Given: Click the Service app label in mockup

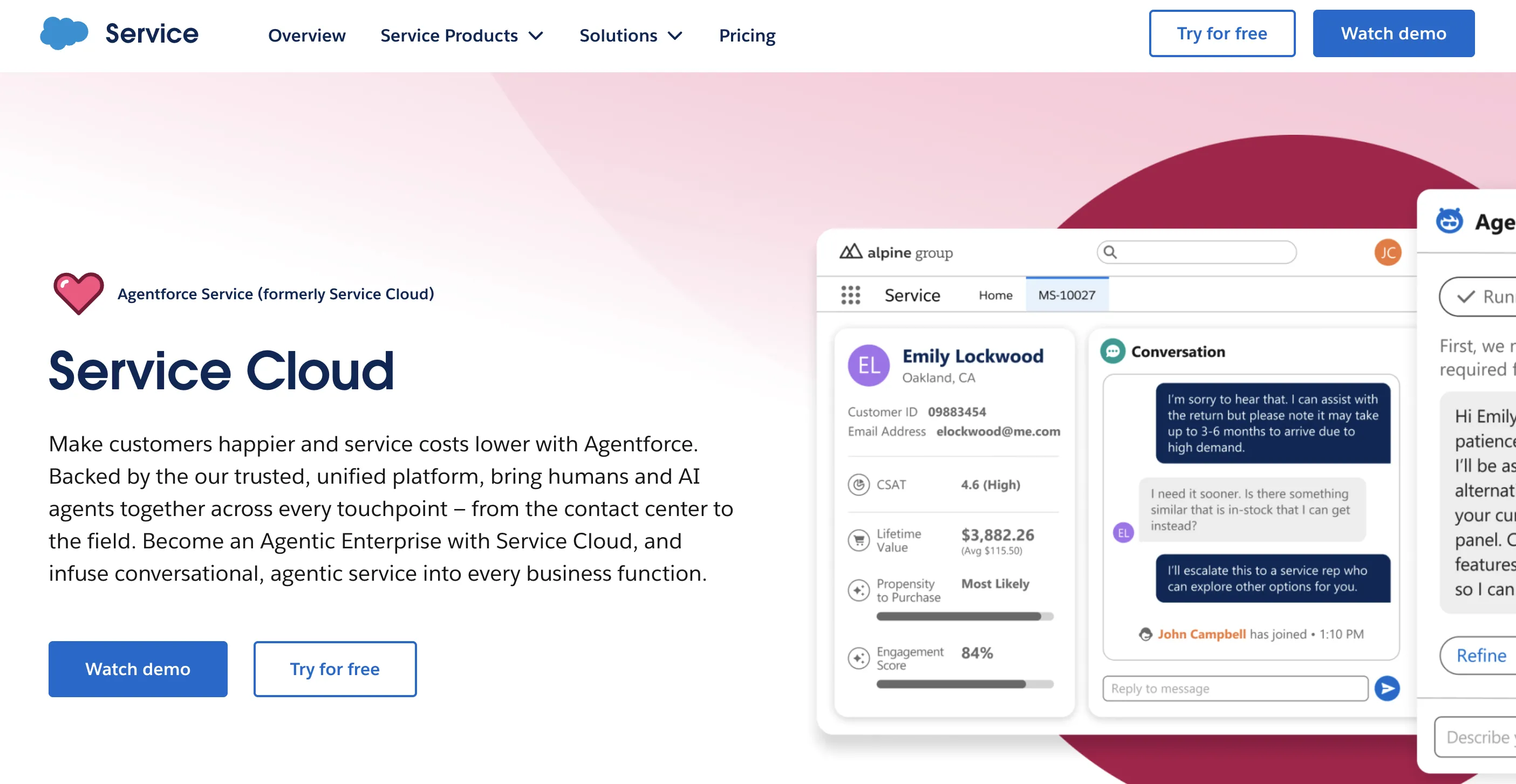Looking at the screenshot, I should click(912, 294).
